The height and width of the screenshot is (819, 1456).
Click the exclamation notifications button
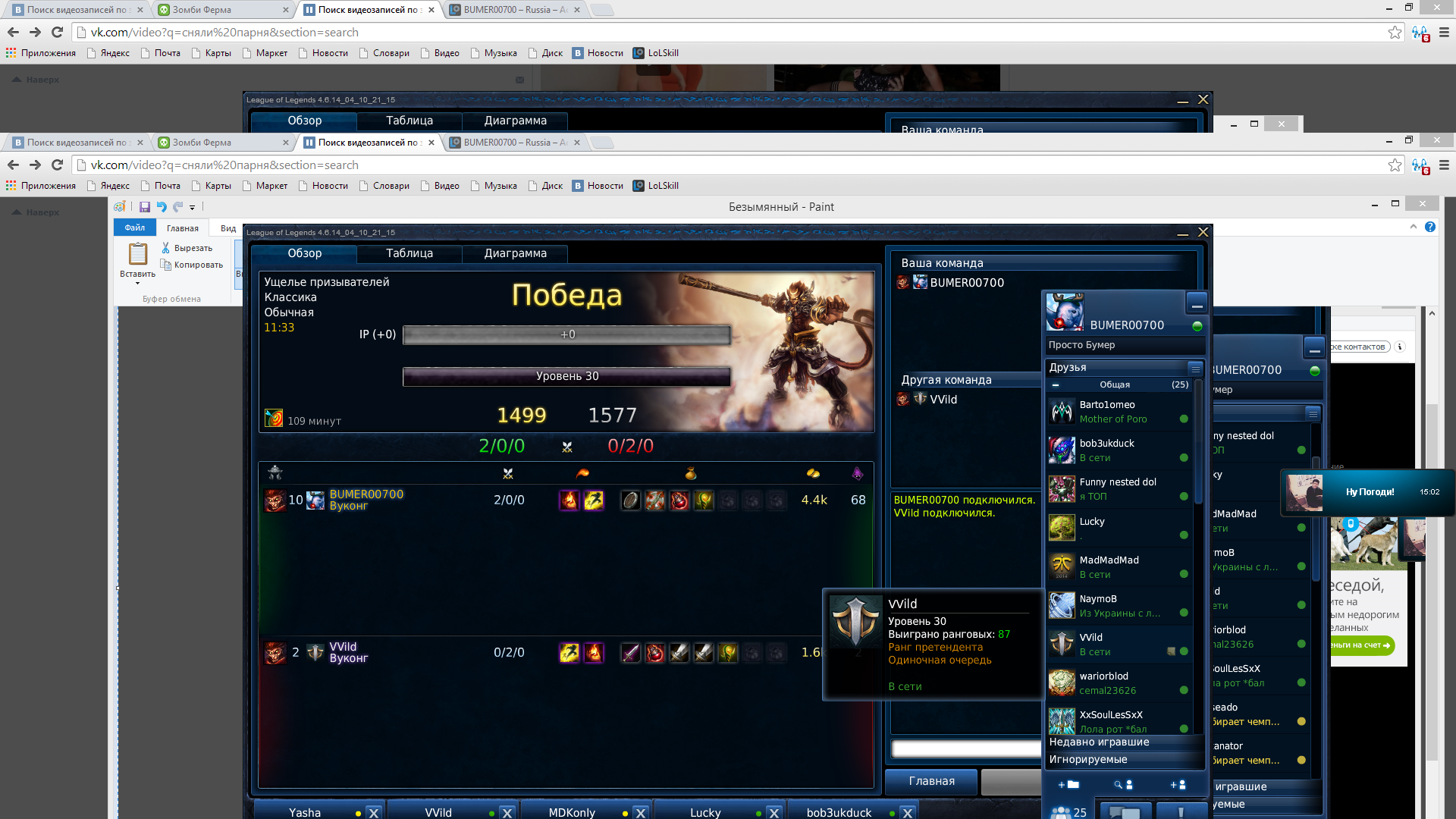1181,812
